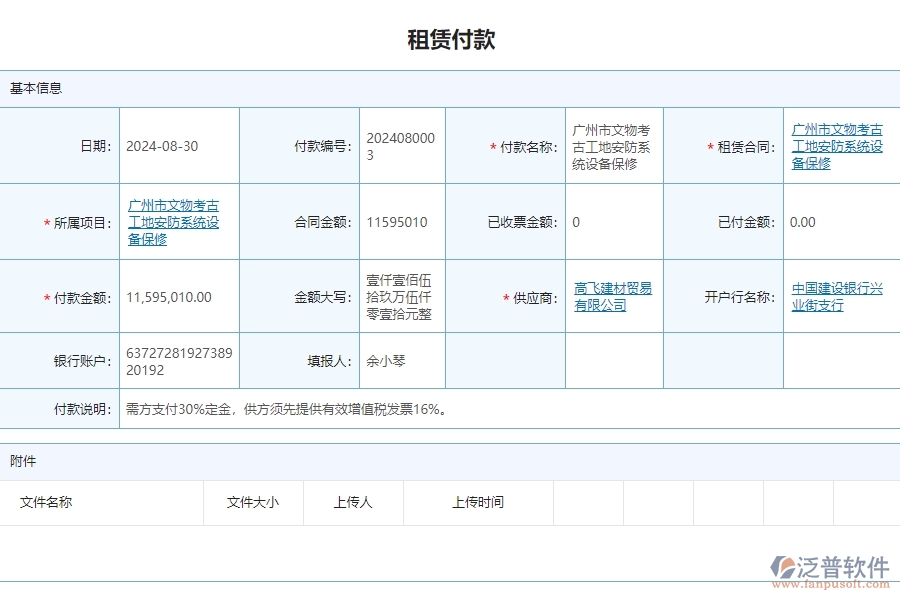Click the 银行账户 account number cell
The width and height of the screenshot is (900, 600).
pyautogui.click(x=178, y=361)
